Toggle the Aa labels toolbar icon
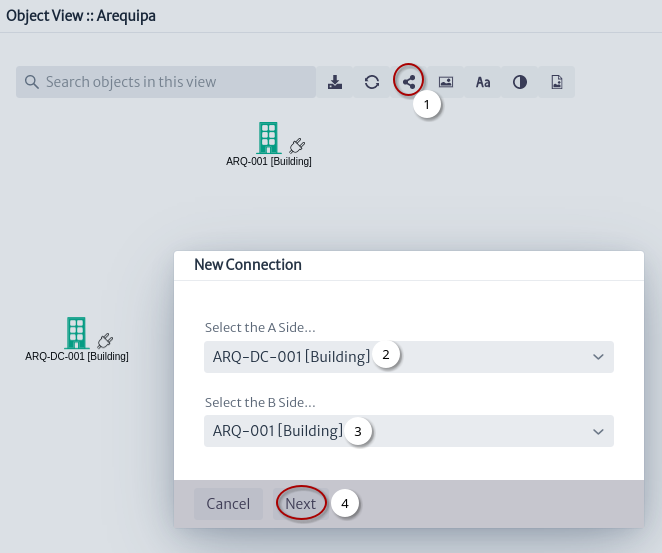 [483, 82]
